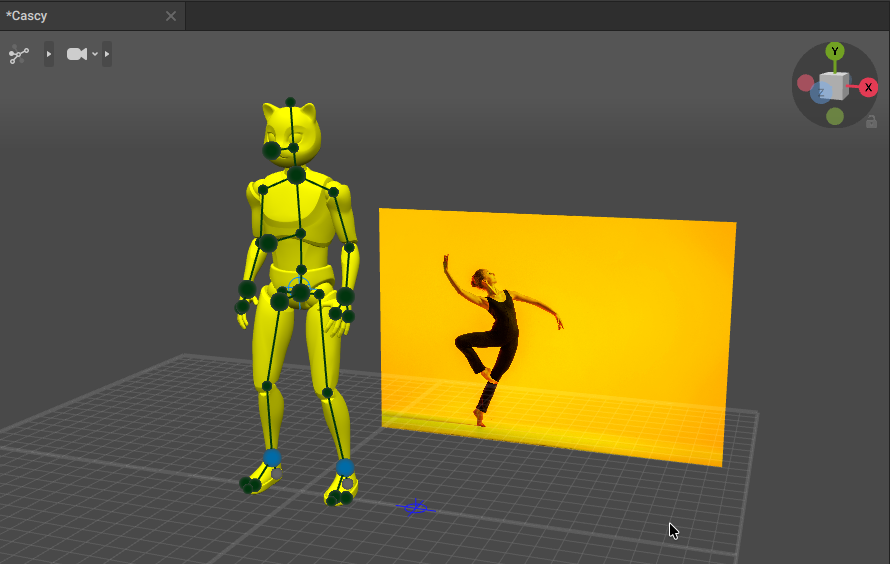Click the faded green bottom gizmo circle
Image resolution: width=890 pixels, height=564 pixels.
tap(834, 116)
